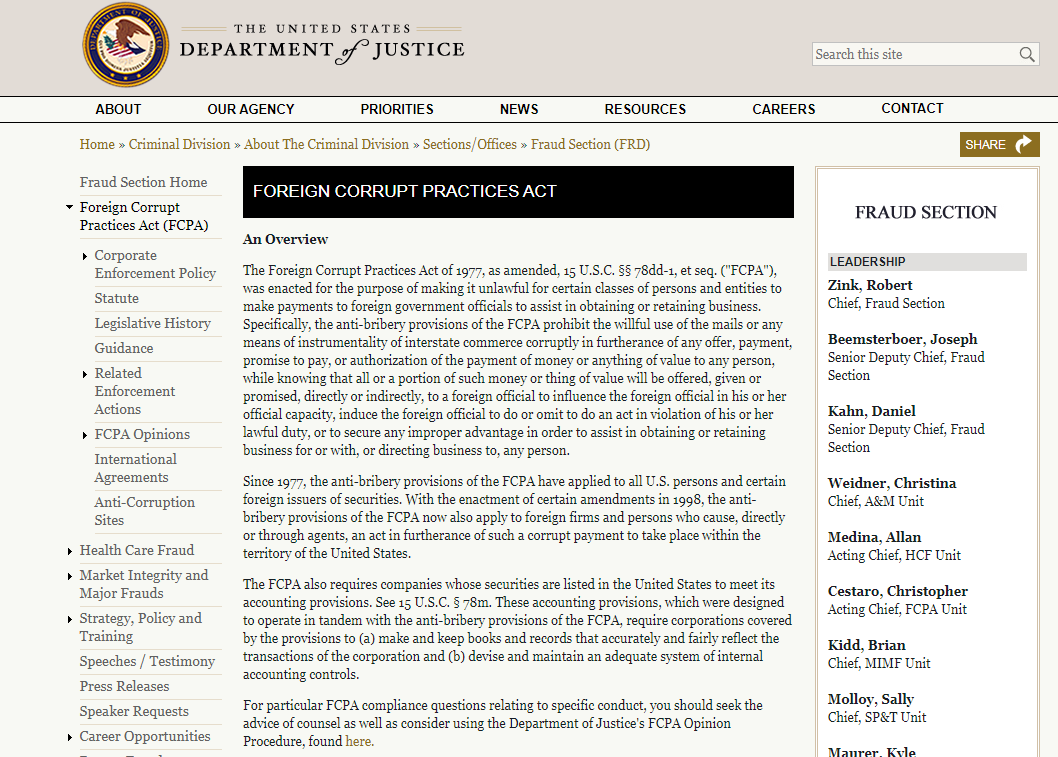The width and height of the screenshot is (1058, 757).
Task: Expand Strategy, Policy and Training arrow
Action: [69, 619]
